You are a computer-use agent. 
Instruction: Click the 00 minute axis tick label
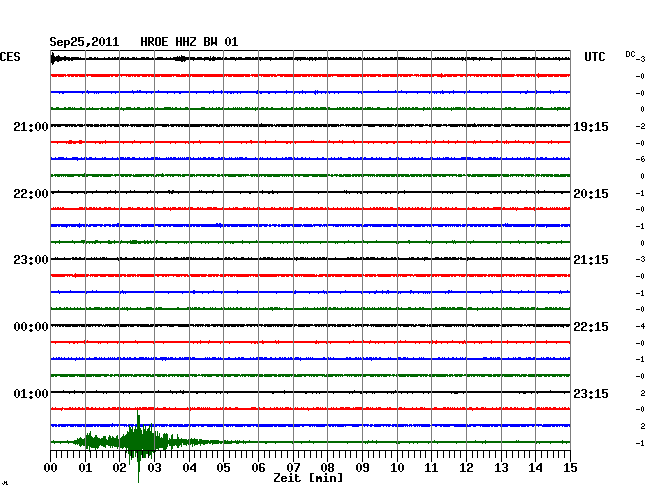[51, 467]
